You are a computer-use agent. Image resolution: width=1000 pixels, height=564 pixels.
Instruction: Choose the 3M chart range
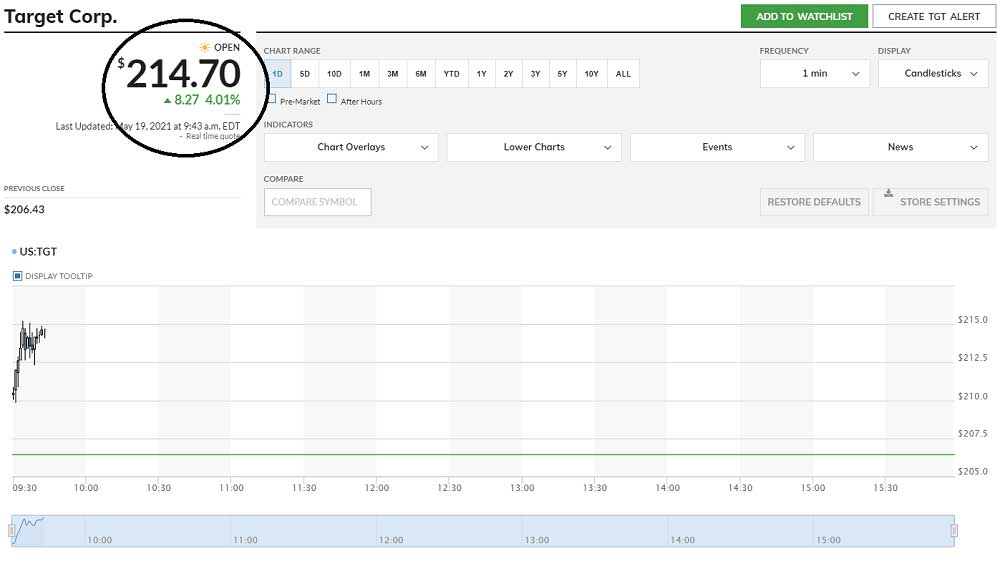[393, 74]
